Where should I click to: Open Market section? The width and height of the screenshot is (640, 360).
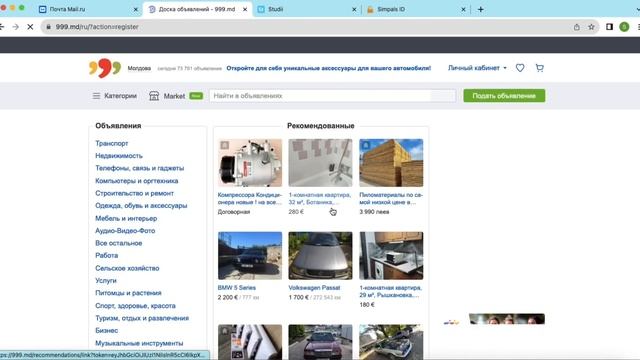click(x=174, y=96)
